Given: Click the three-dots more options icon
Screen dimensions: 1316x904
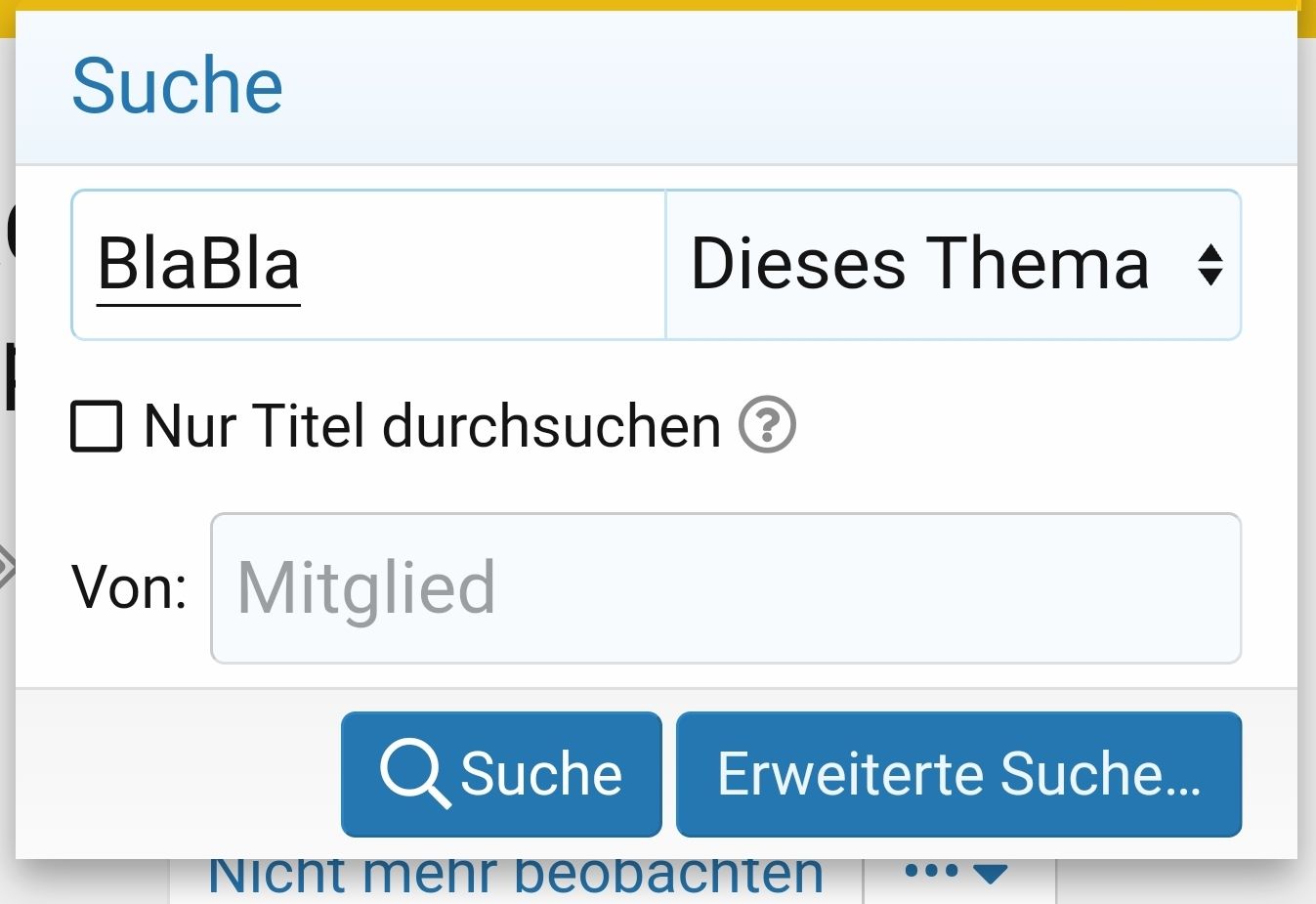Looking at the screenshot, I should [930, 872].
